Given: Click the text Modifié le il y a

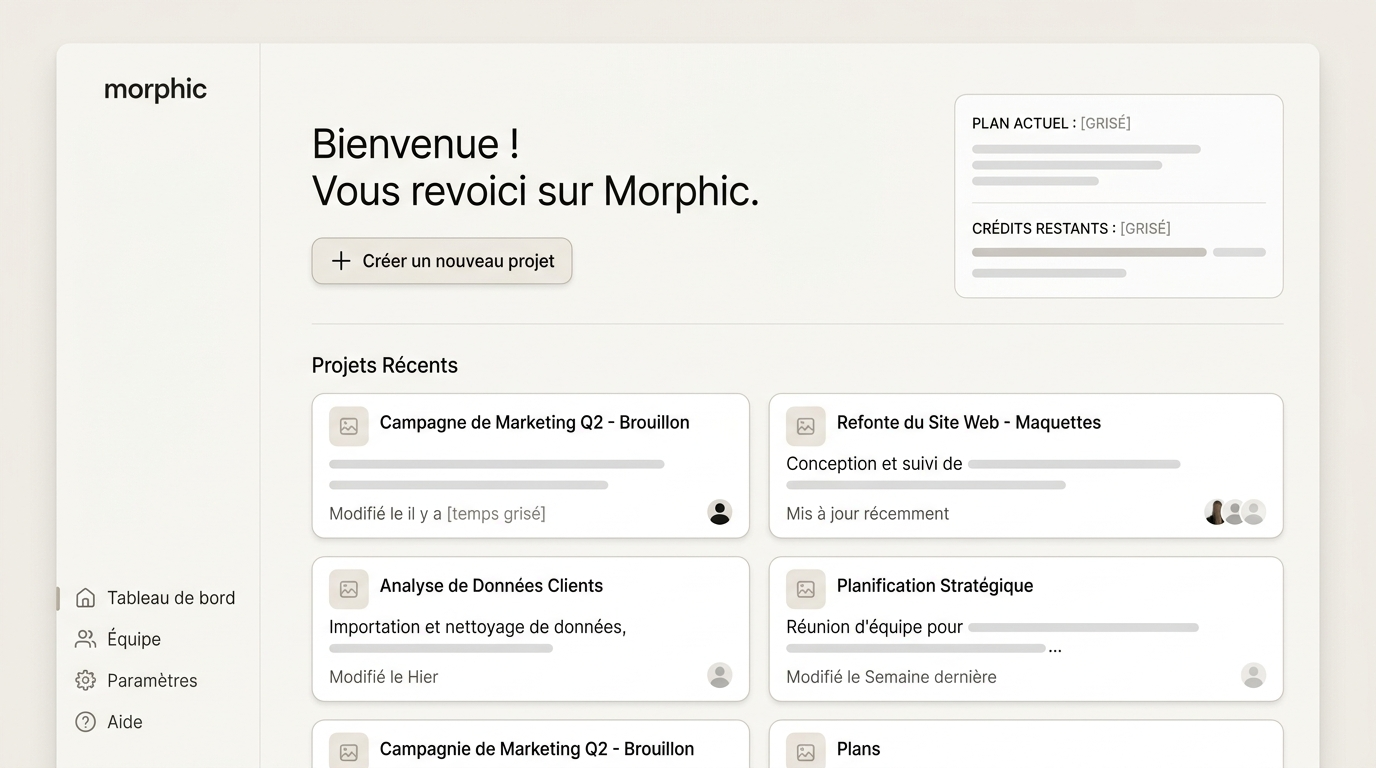Looking at the screenshot, I should click(x=385, y=514).
